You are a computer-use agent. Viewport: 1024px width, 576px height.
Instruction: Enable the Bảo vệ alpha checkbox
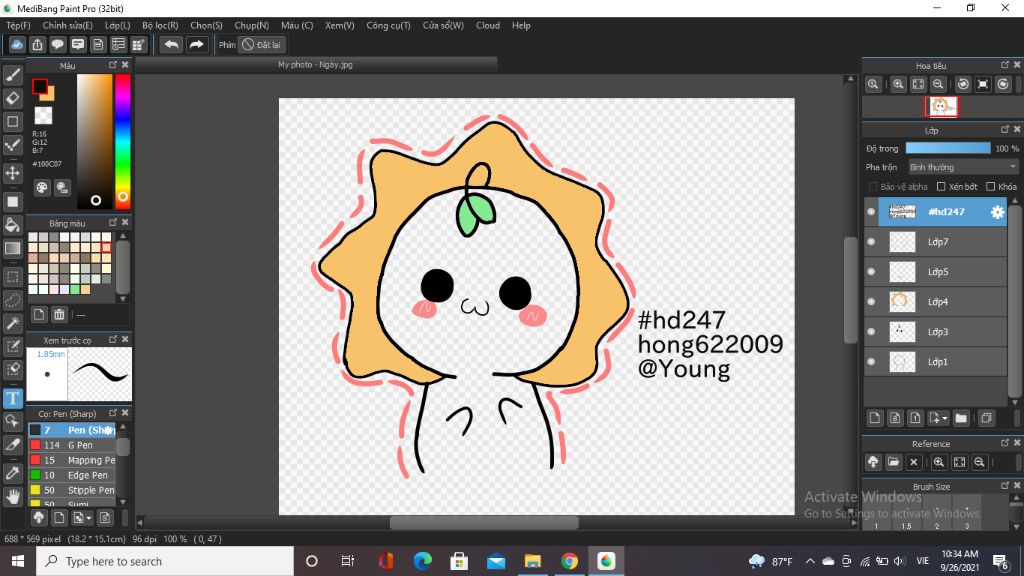click(x=872, y=187)
